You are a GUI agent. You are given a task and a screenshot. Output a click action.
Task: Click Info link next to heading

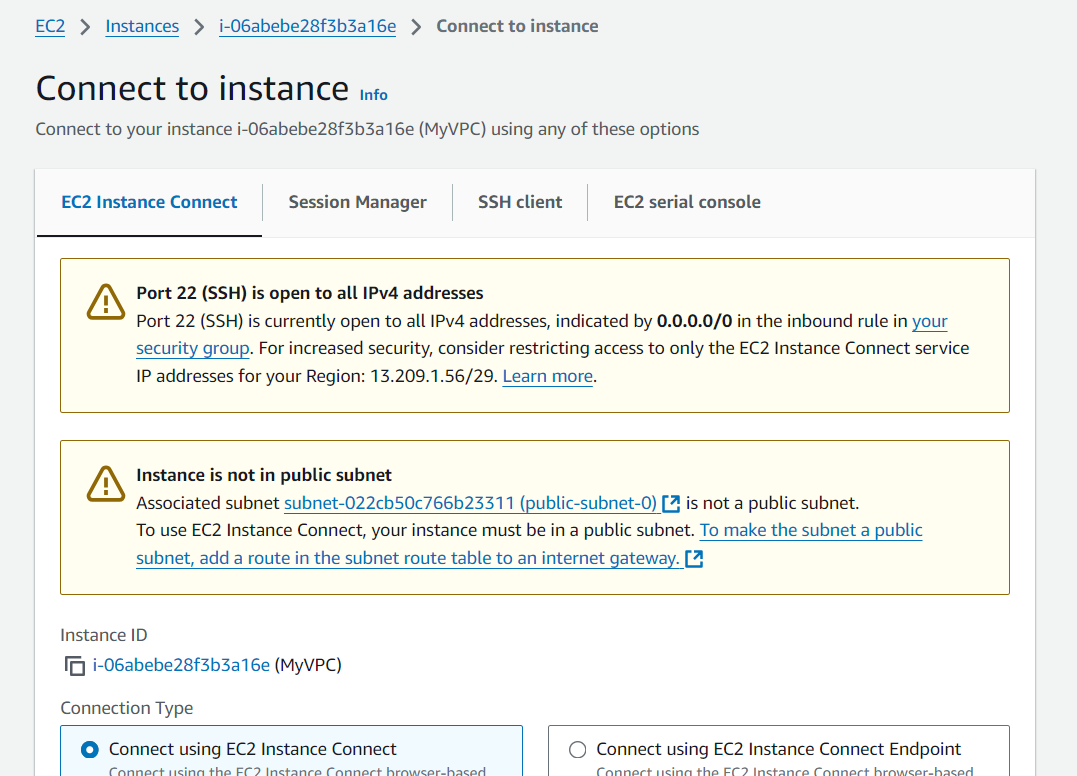pyautogui.click(x=374, y=95)
